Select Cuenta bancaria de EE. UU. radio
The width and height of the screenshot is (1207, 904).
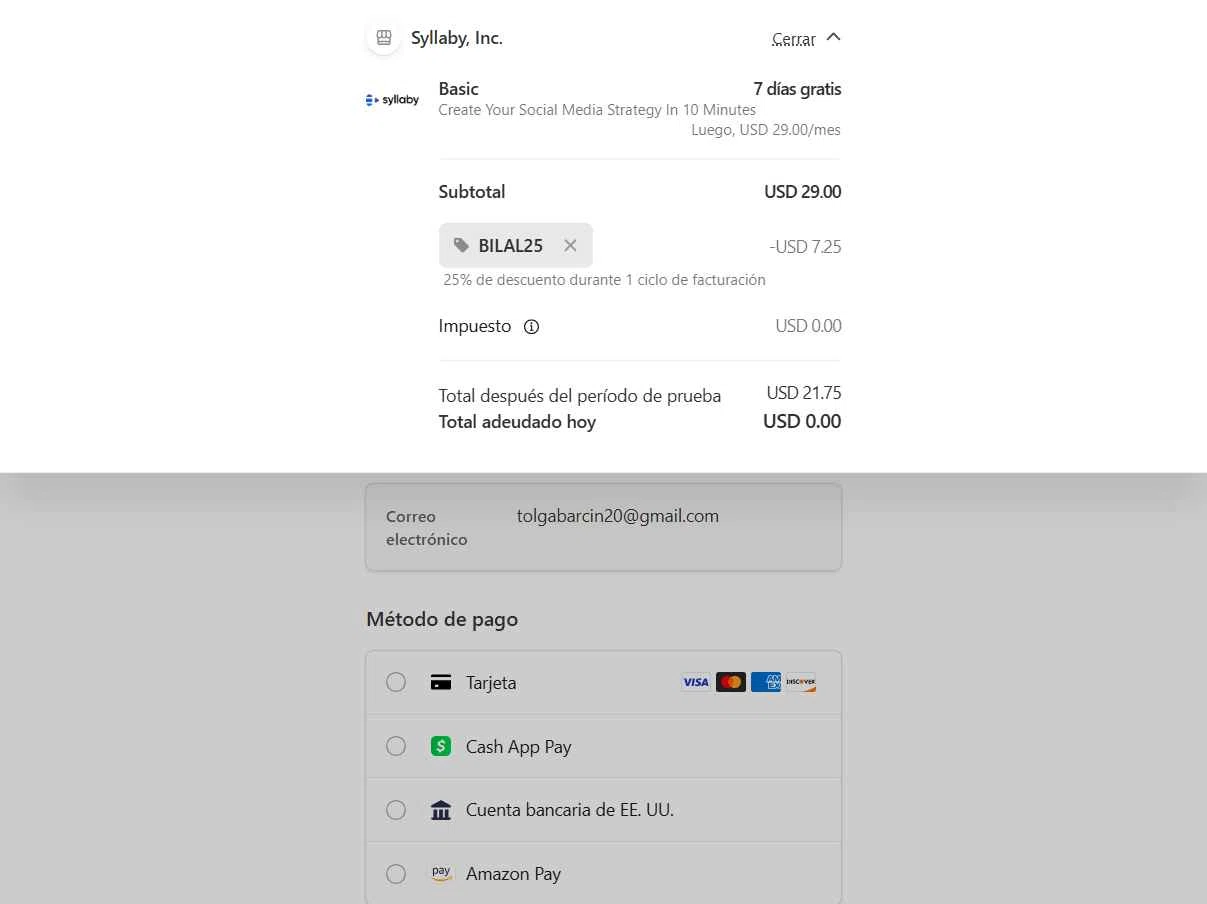(x=396, y=810)
